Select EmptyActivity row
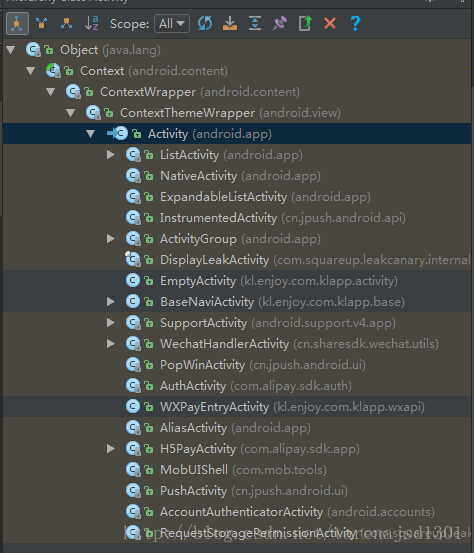Screen dimensions: 474x553 tap(237, 281)
